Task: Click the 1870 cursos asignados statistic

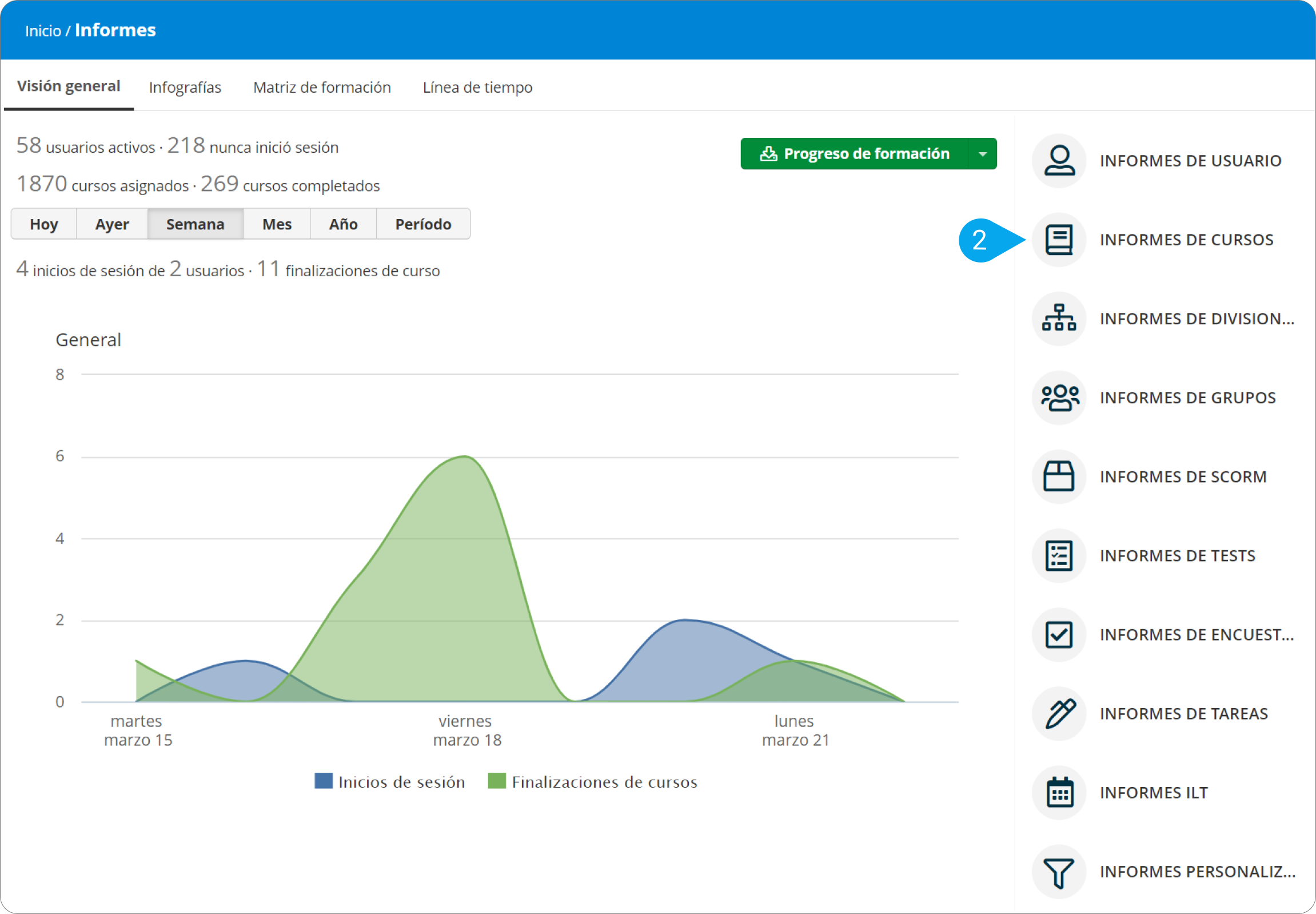Action: point(102,184)
